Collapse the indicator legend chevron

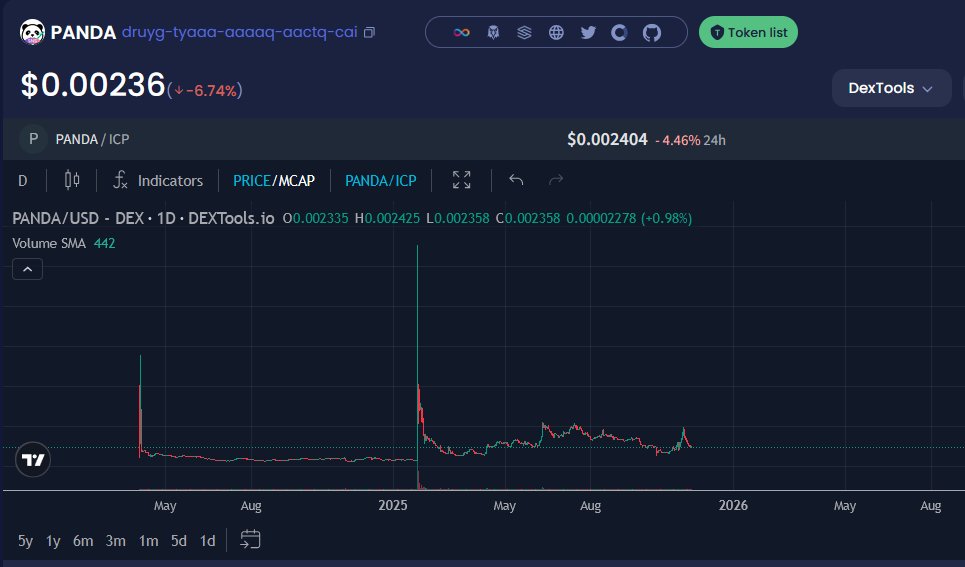pyautogui.click(x=28, y=269)
